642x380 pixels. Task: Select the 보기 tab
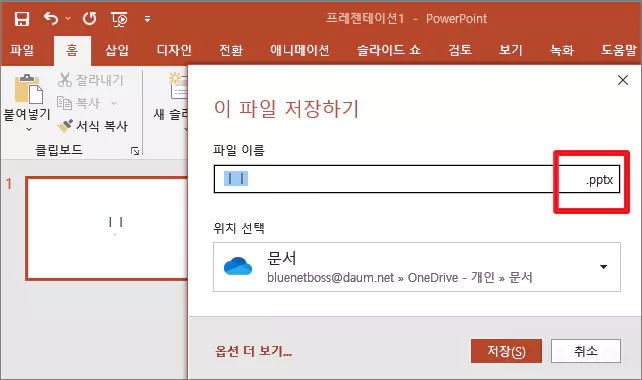pyautogui.click(x=511, y=50)
